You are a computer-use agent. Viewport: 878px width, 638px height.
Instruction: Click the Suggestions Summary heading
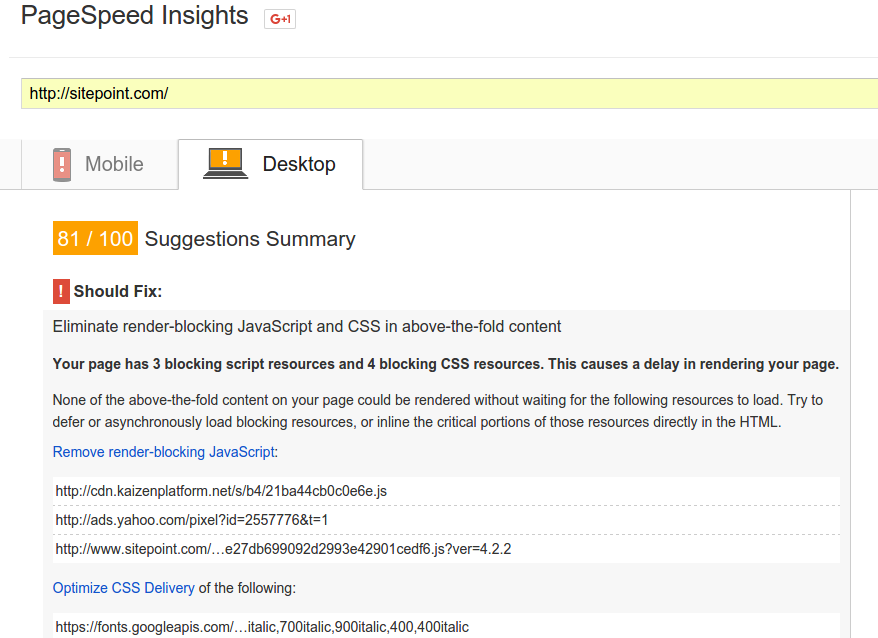250,239
